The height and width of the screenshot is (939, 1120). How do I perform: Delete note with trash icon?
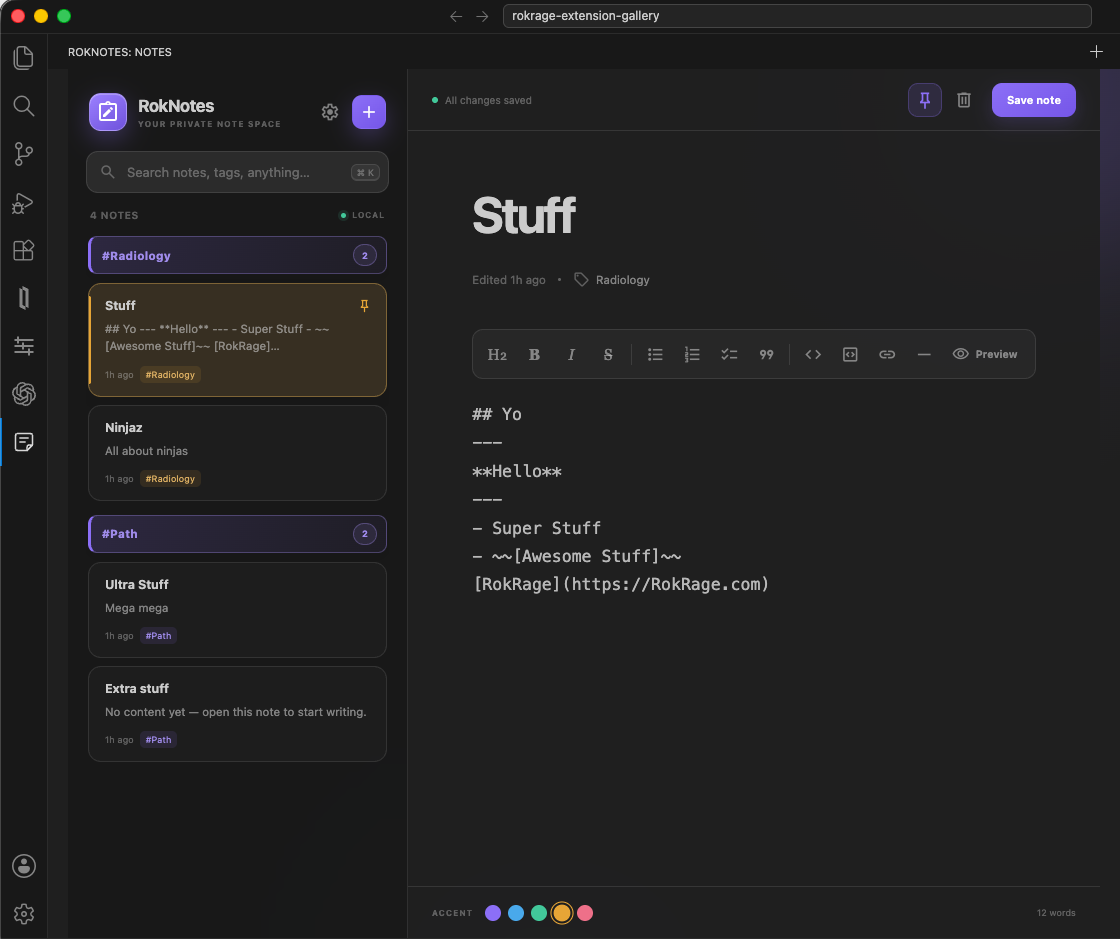(x=964, y=100)
